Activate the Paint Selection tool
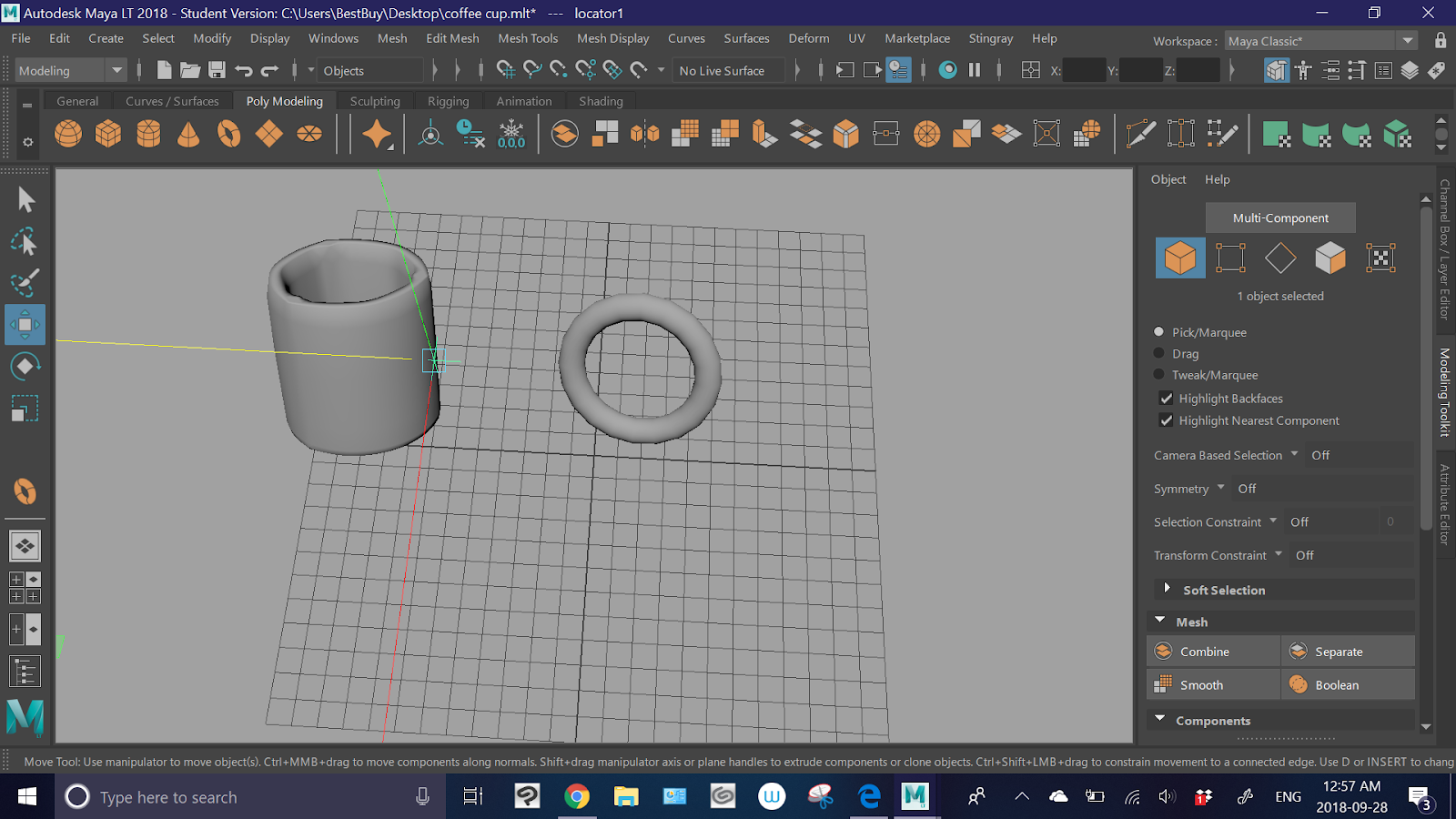This screenshot has height=819, width=1456. 25,283
